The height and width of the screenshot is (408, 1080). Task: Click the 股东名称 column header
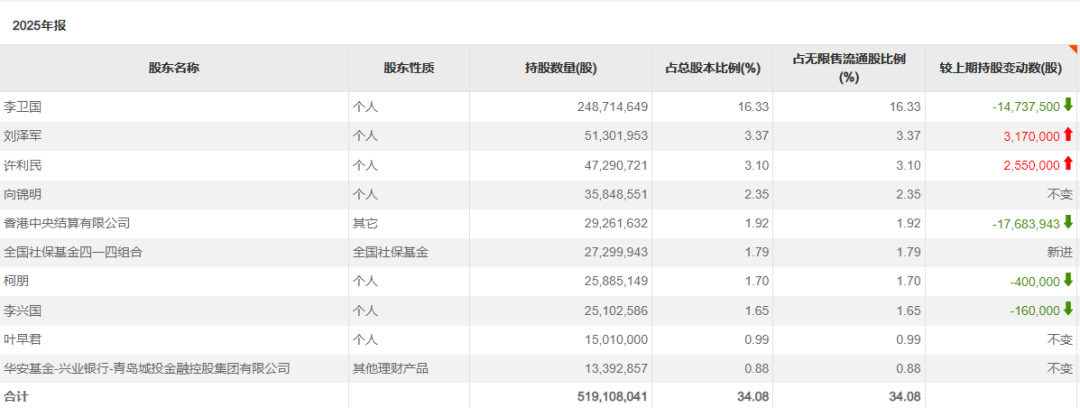click(x=173, y=68)
